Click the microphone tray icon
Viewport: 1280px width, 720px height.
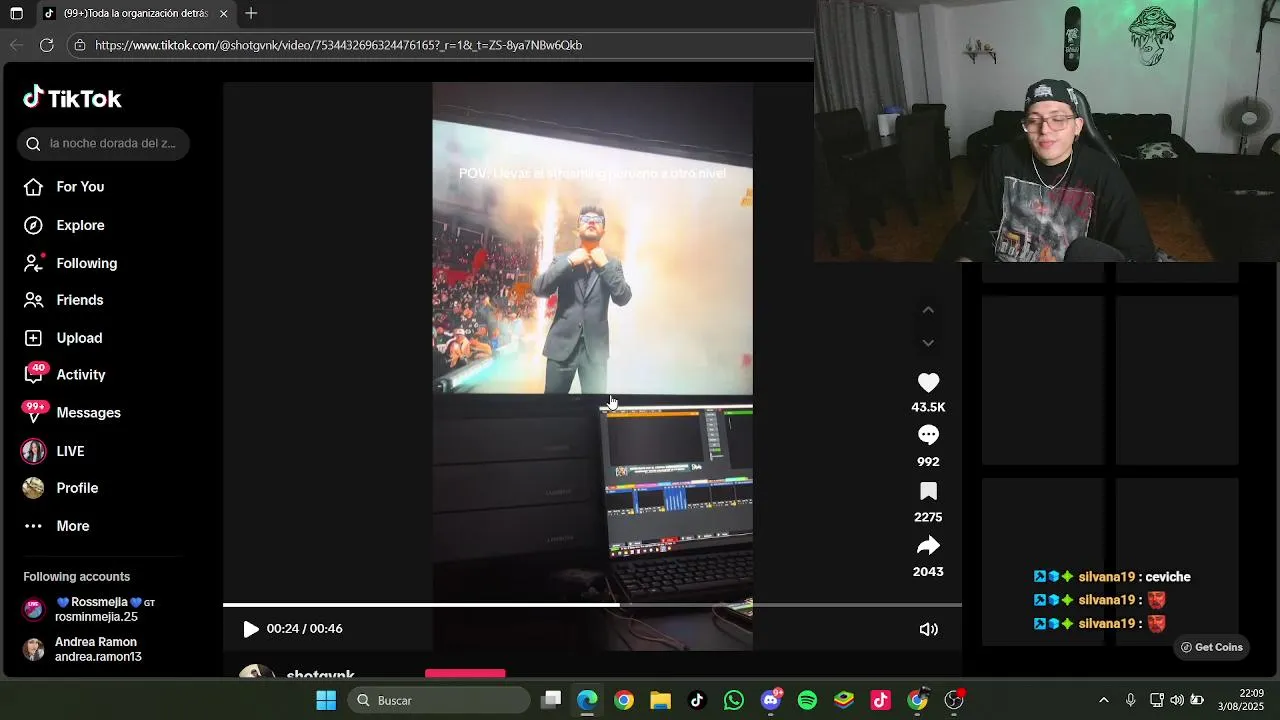tap(1130, 700)
